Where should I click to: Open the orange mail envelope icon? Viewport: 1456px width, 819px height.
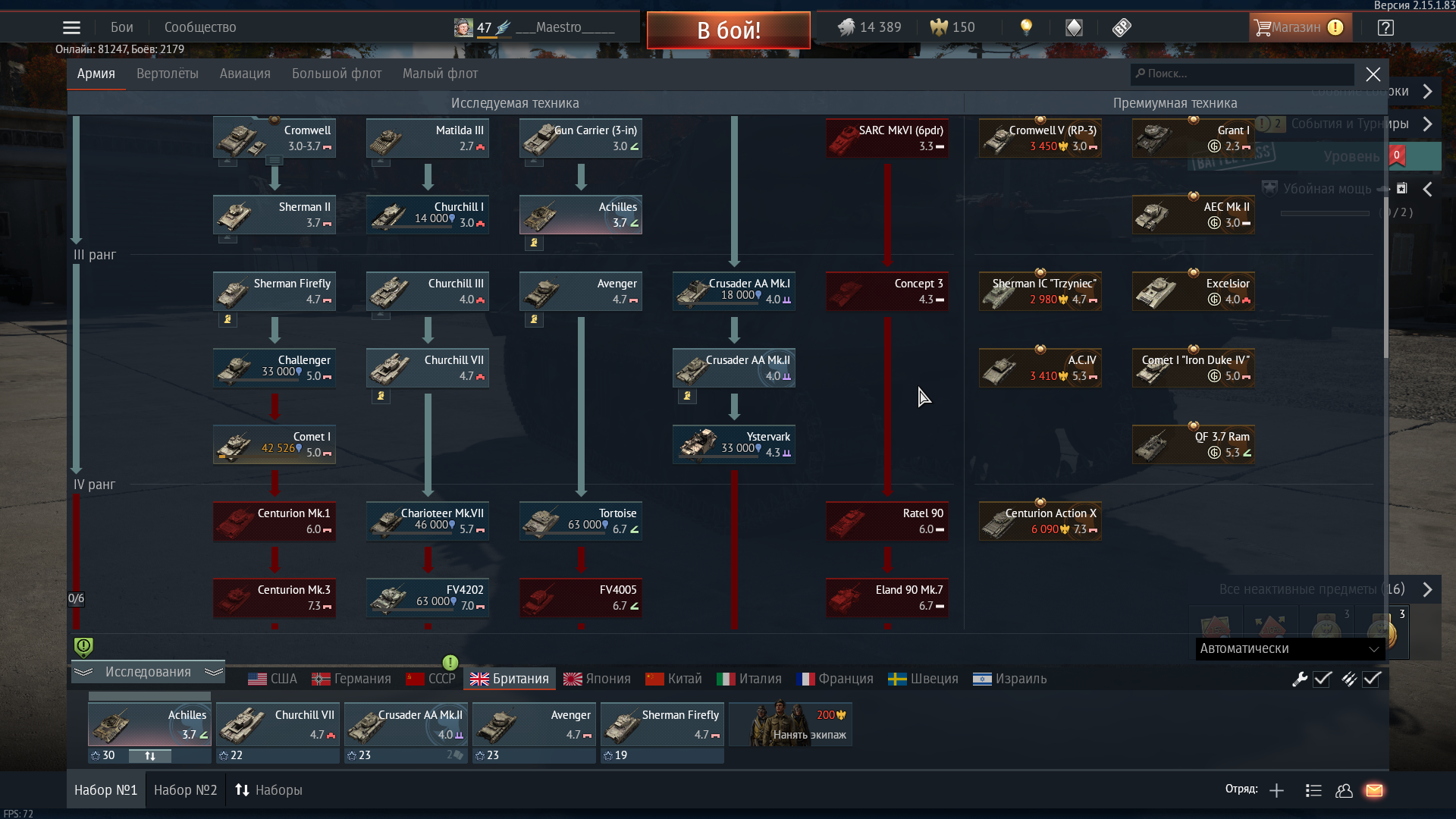(x=1374, y=790)
